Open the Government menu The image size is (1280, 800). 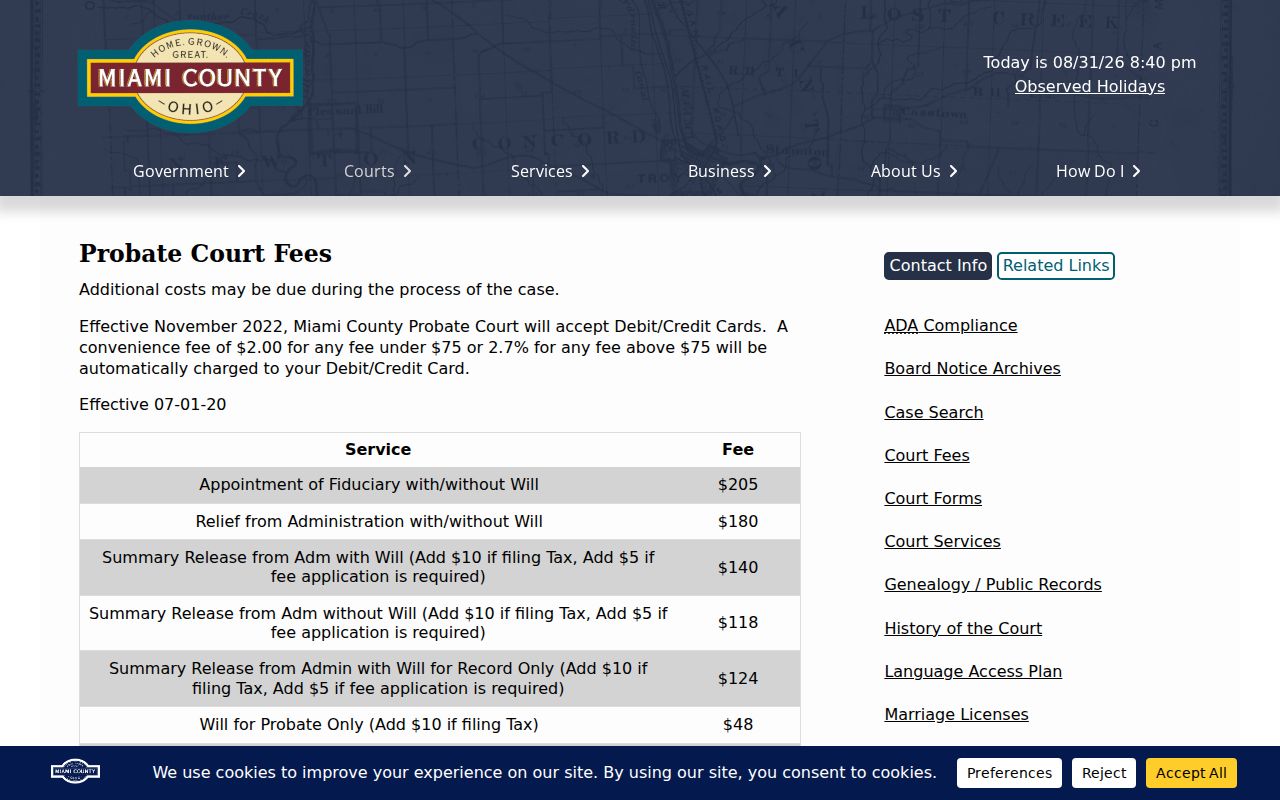tap(181, 171)
